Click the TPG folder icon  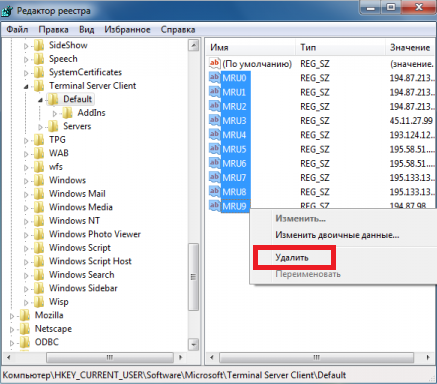coord(39,140)
